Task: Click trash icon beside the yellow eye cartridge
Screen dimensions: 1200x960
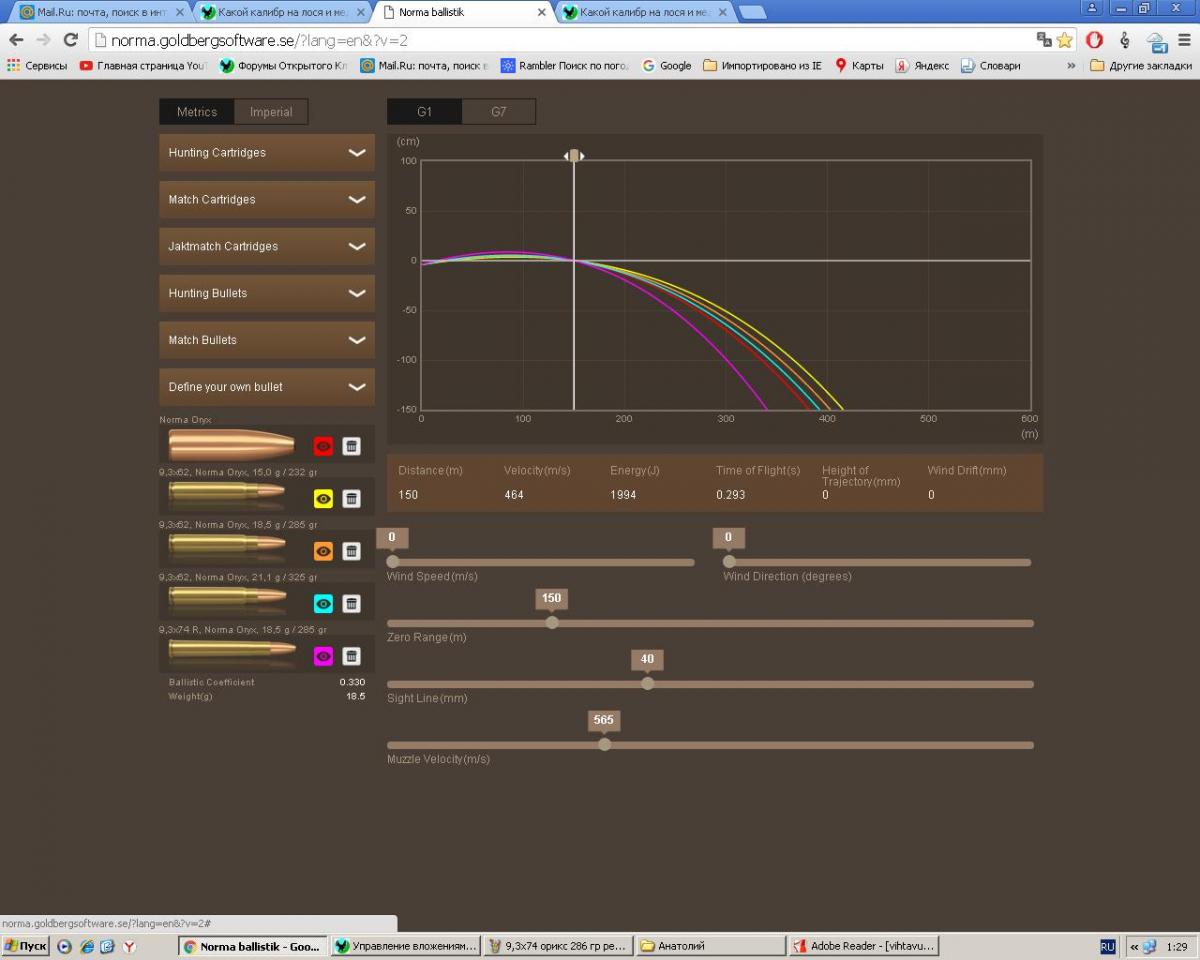Action: pos(351,498)
